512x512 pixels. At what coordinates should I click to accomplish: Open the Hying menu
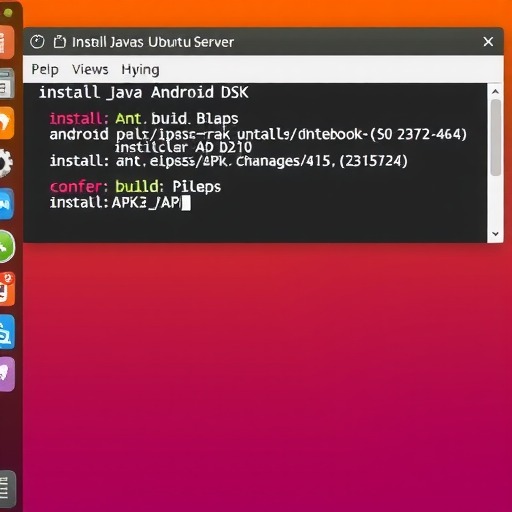pos(140,70)
